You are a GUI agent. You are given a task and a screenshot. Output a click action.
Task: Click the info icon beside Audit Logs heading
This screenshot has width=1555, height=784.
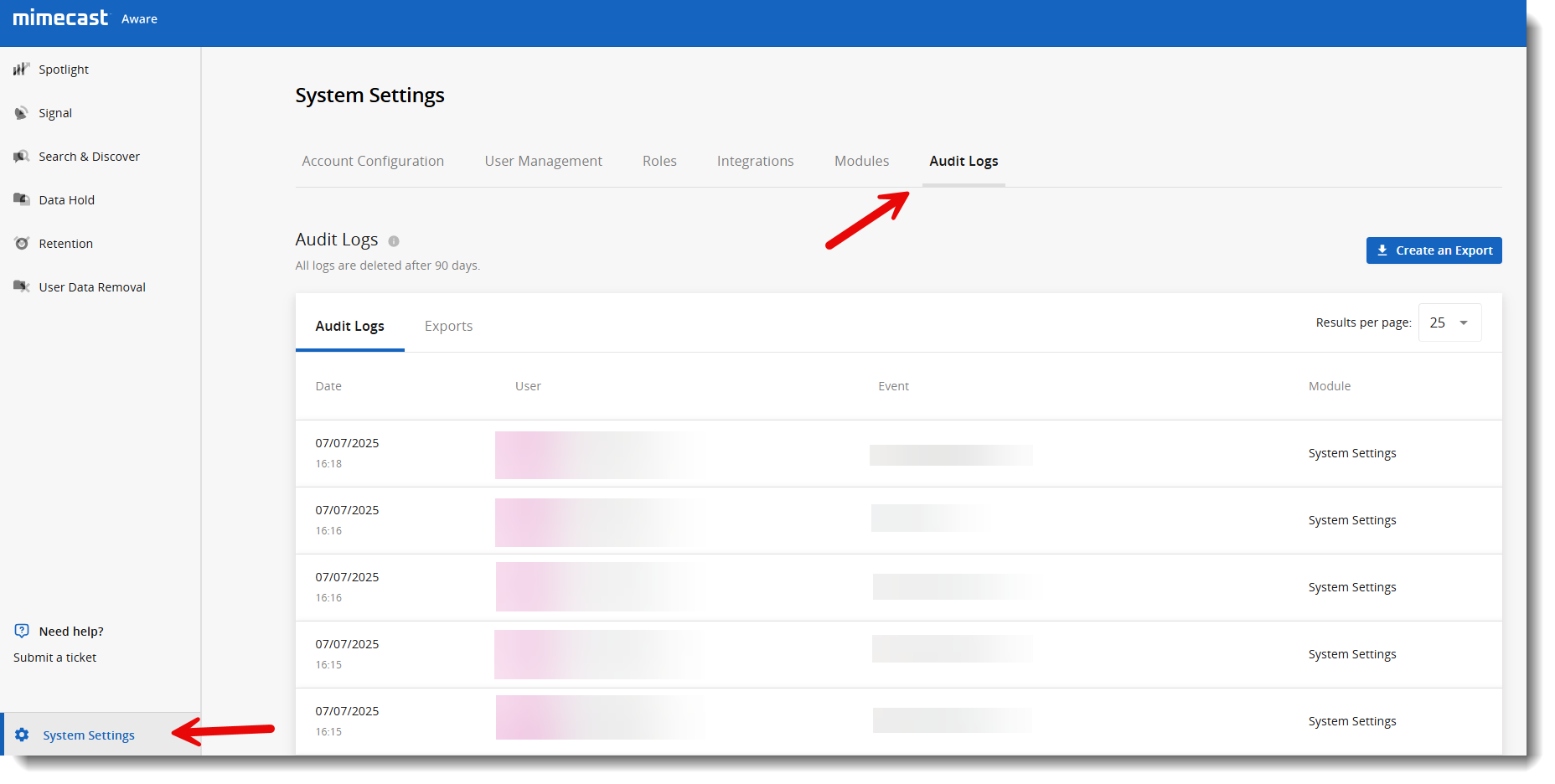click(394, 241)
